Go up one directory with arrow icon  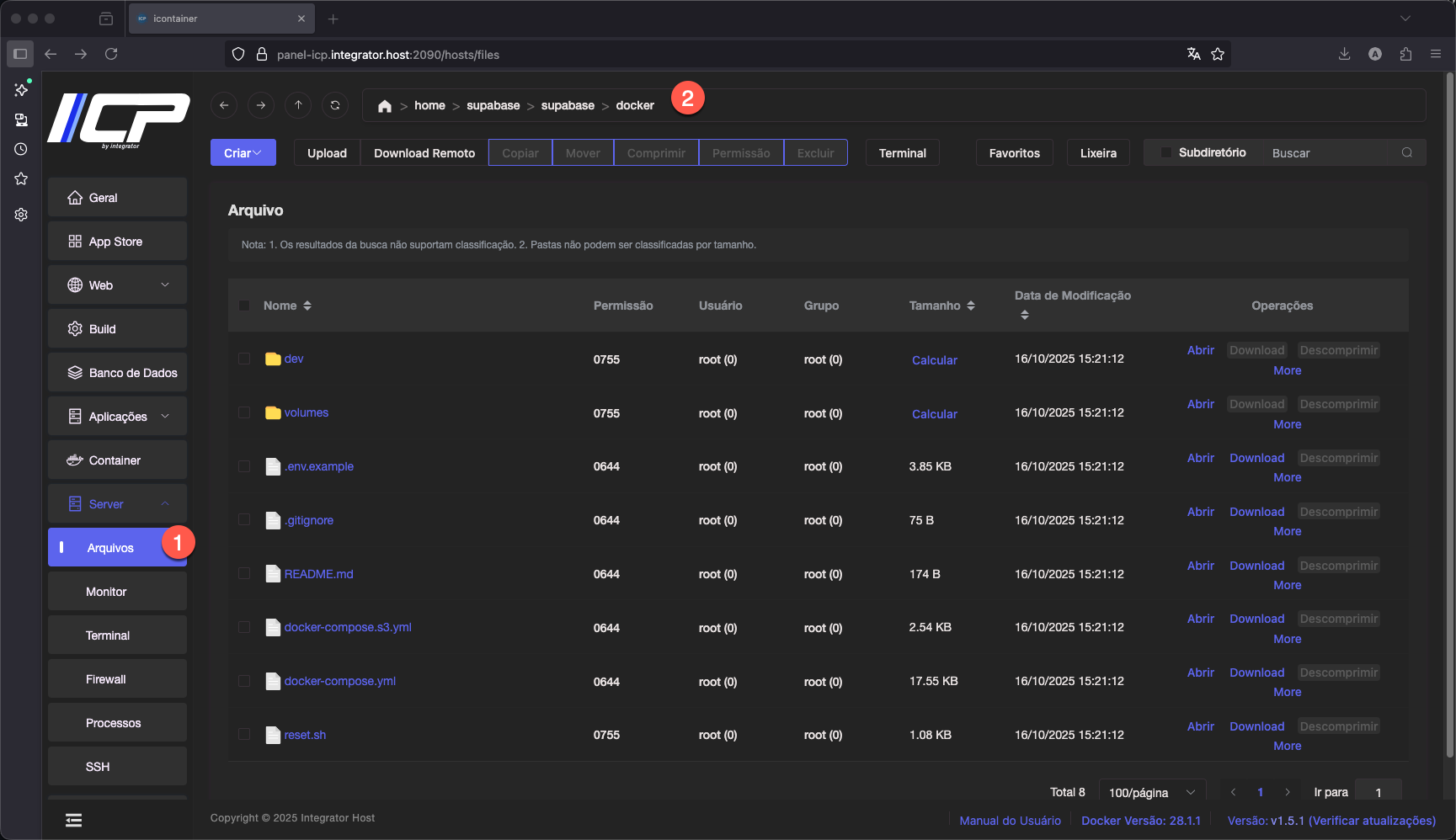tap(298, 105)
